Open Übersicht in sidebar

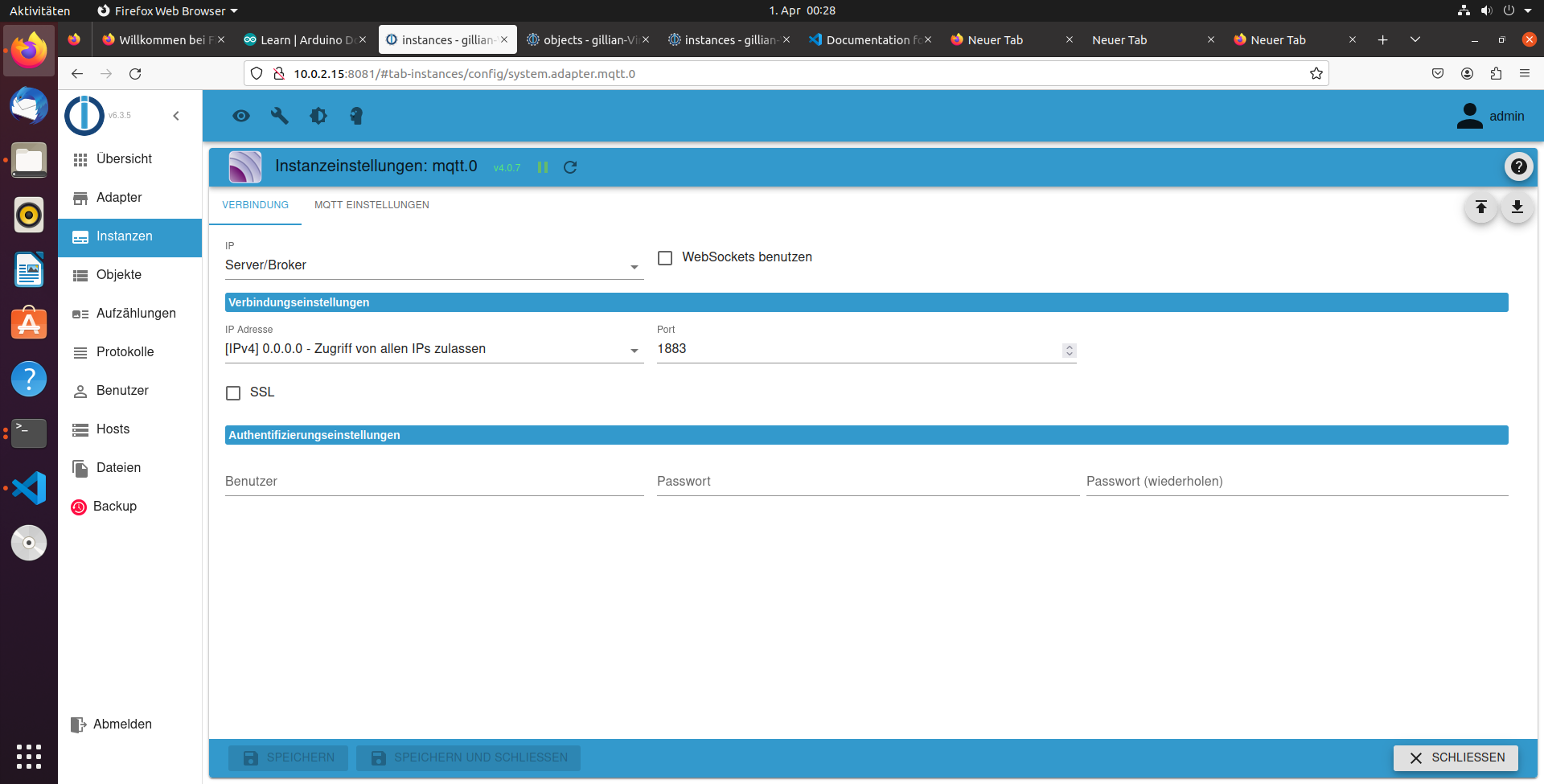pyautogui.click(x=129, y=159)
